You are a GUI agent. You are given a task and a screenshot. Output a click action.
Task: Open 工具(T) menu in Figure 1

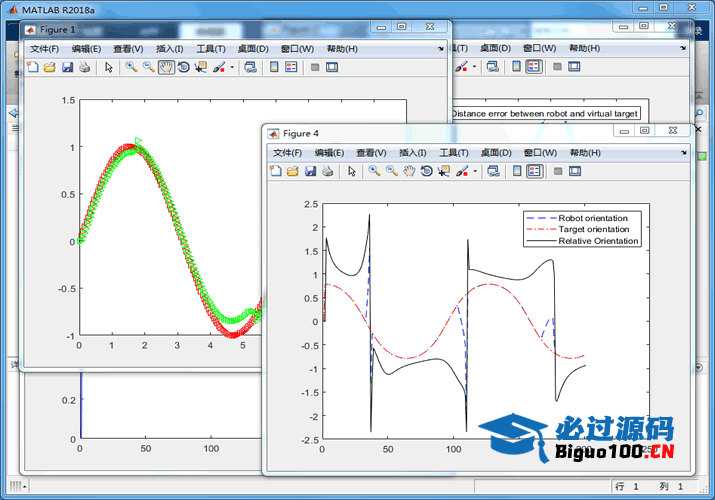tap(211, 48)
